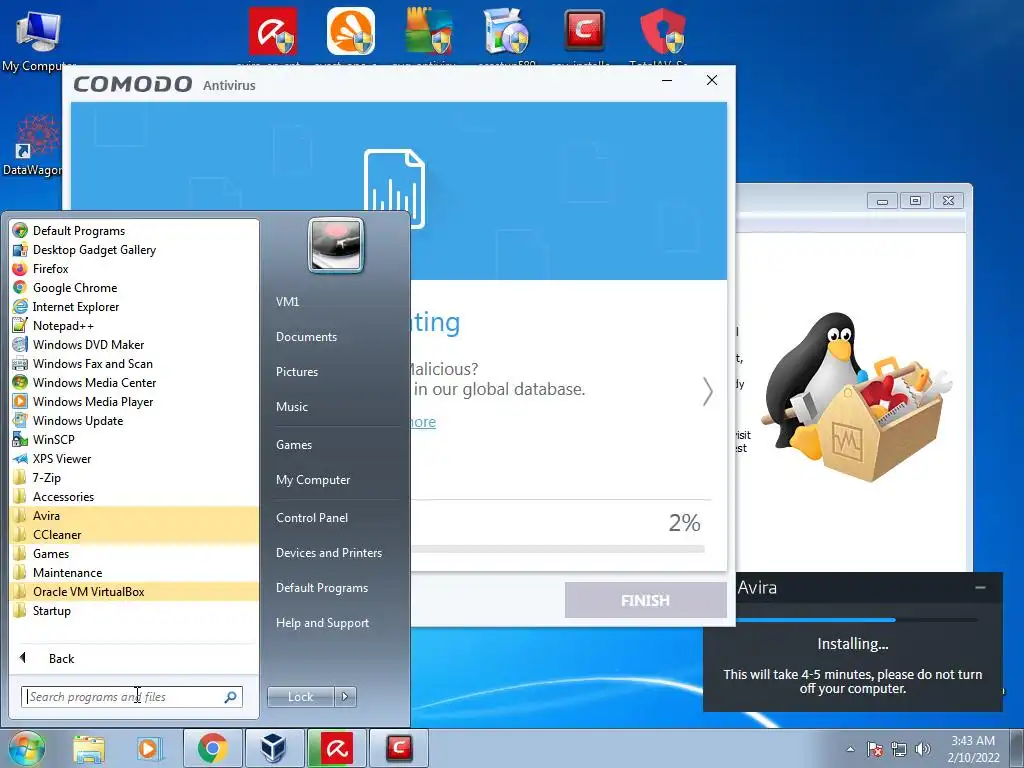Screen dimensions: 1024x768
Task: Open the shutdown options arrow beside Lock
Action: 345,697
